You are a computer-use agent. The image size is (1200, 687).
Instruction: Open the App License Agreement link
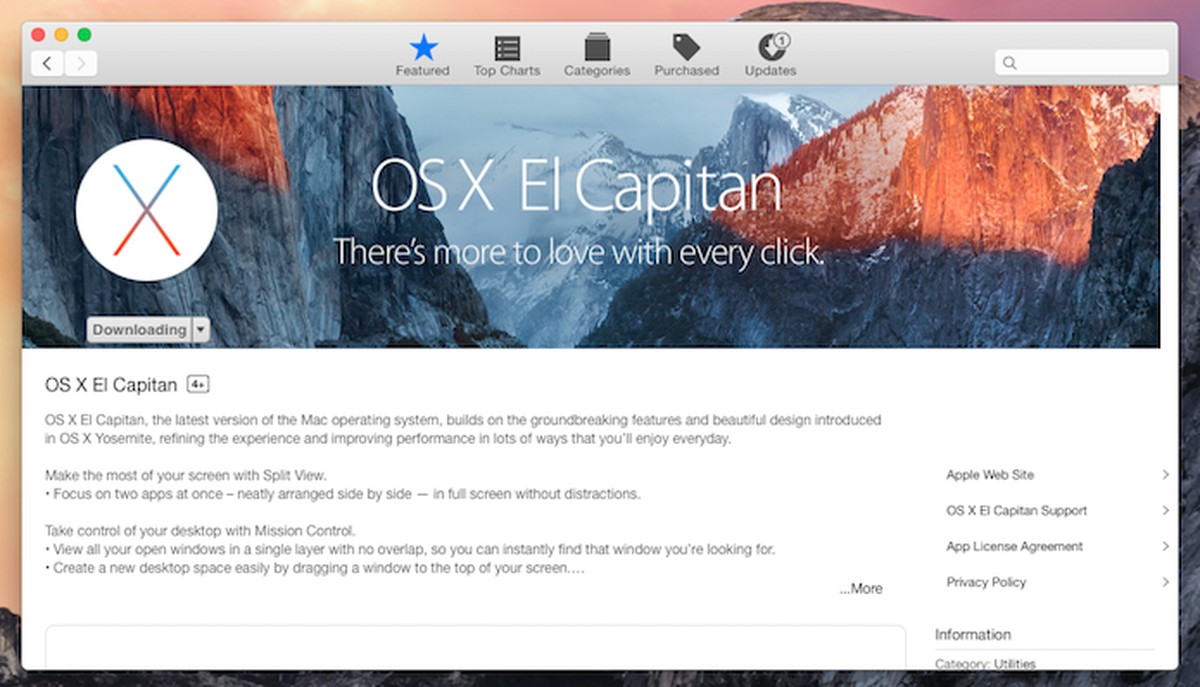pyautogui.click(x=1014, y=547)
